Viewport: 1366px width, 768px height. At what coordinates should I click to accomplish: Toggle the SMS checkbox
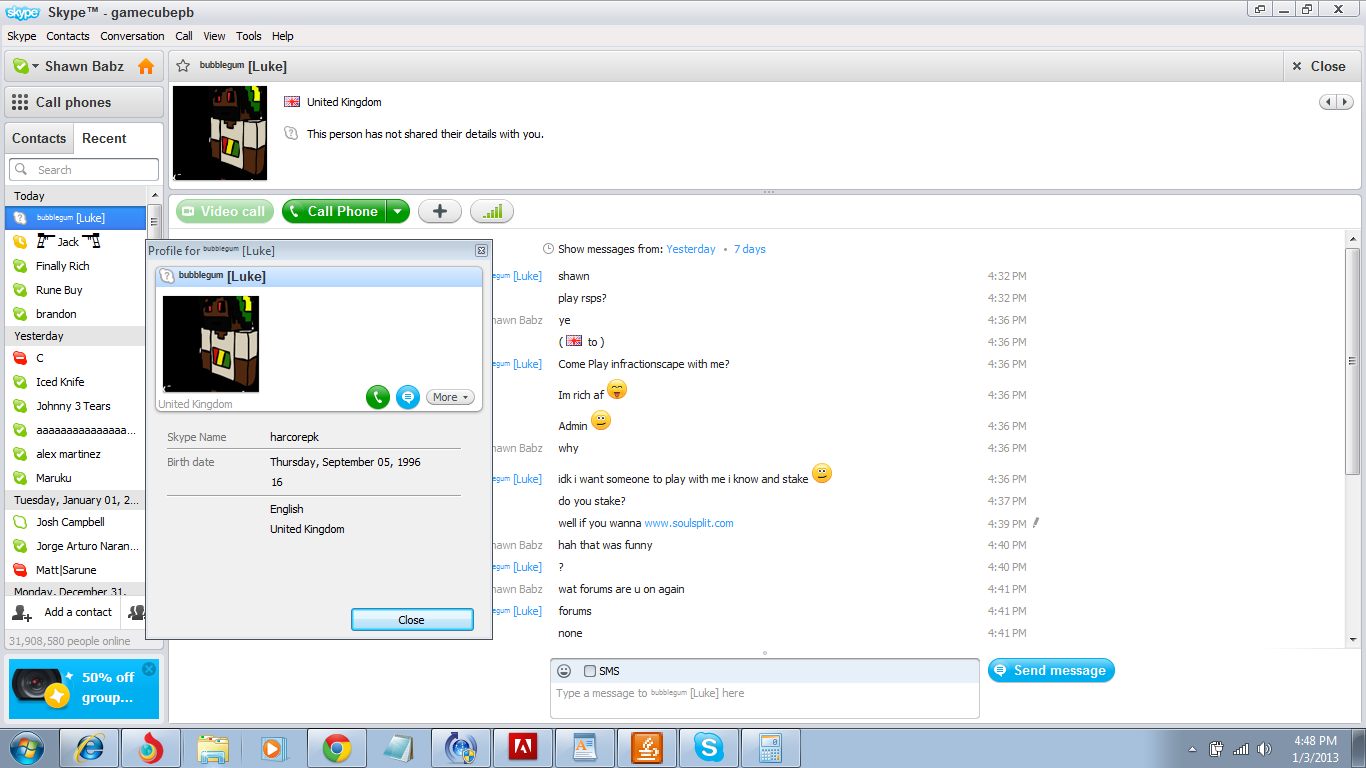tap(590, 671)
